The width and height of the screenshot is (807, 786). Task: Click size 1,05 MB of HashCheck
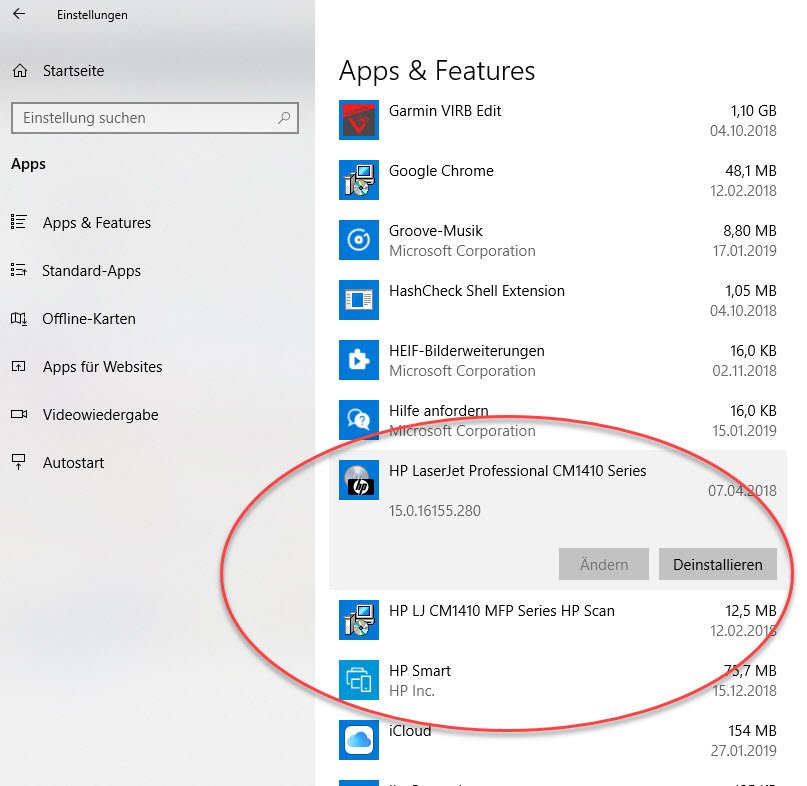(750, 291)
